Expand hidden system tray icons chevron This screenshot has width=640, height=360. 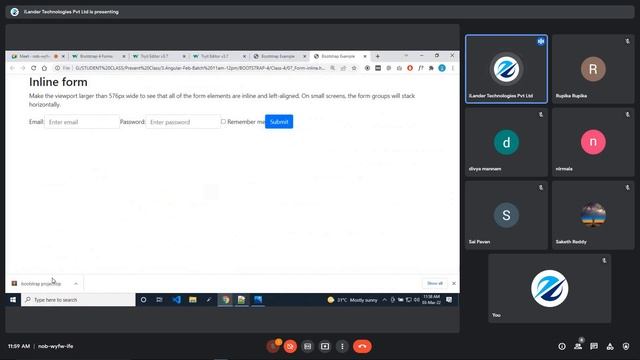pos(384,300)
